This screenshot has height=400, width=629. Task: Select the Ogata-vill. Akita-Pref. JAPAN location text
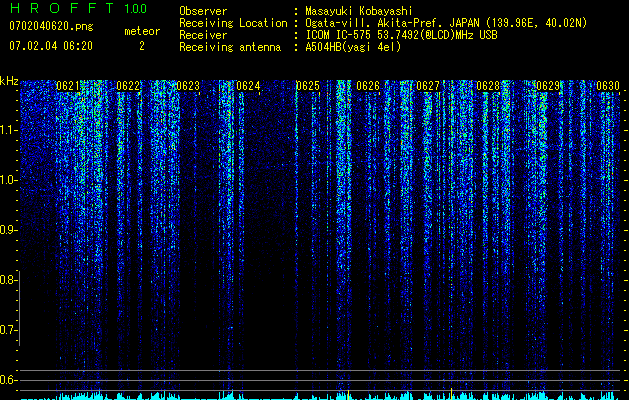pyautogui.click(x=446, y=23)
